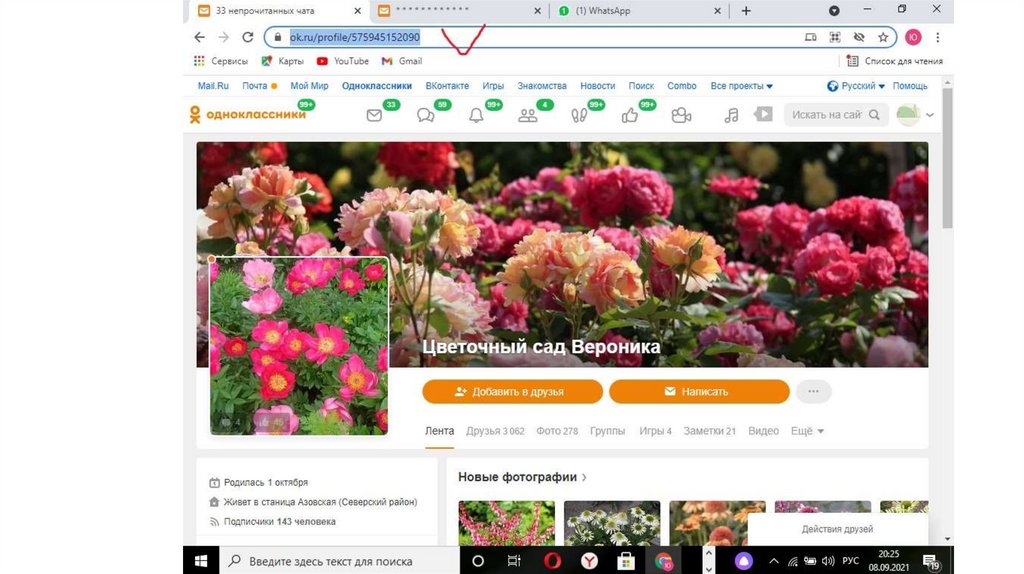
Task: Click the search magnifier icon in site search
Action: click(x=874, y=114)
